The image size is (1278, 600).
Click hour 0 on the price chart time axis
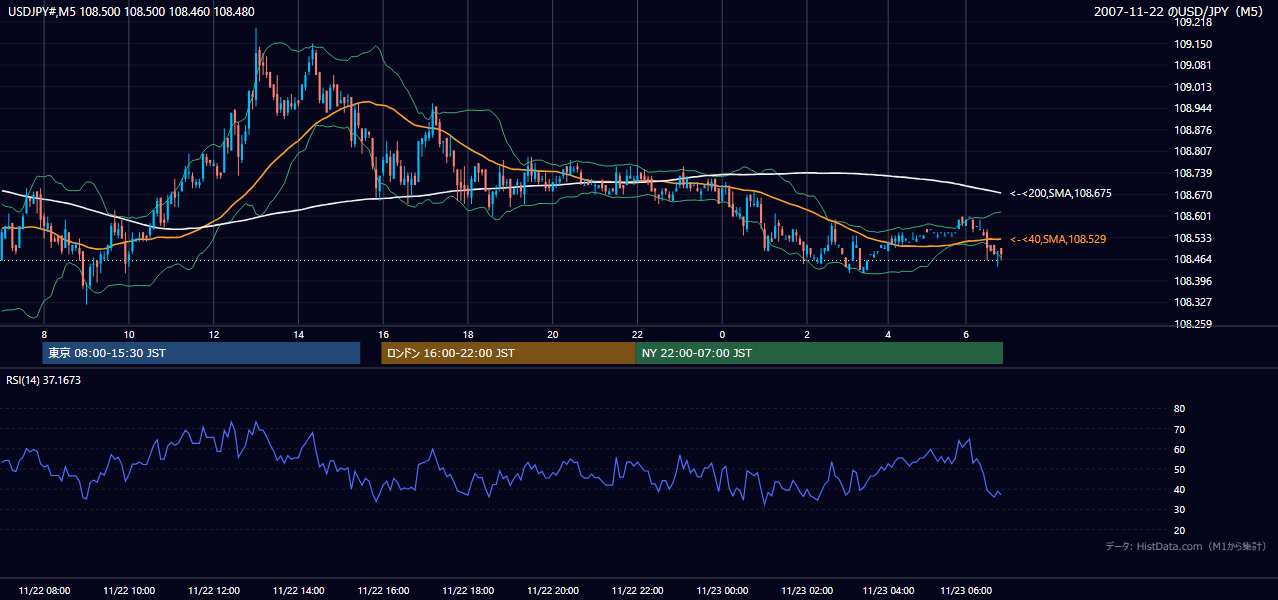(x=722, y=333)
